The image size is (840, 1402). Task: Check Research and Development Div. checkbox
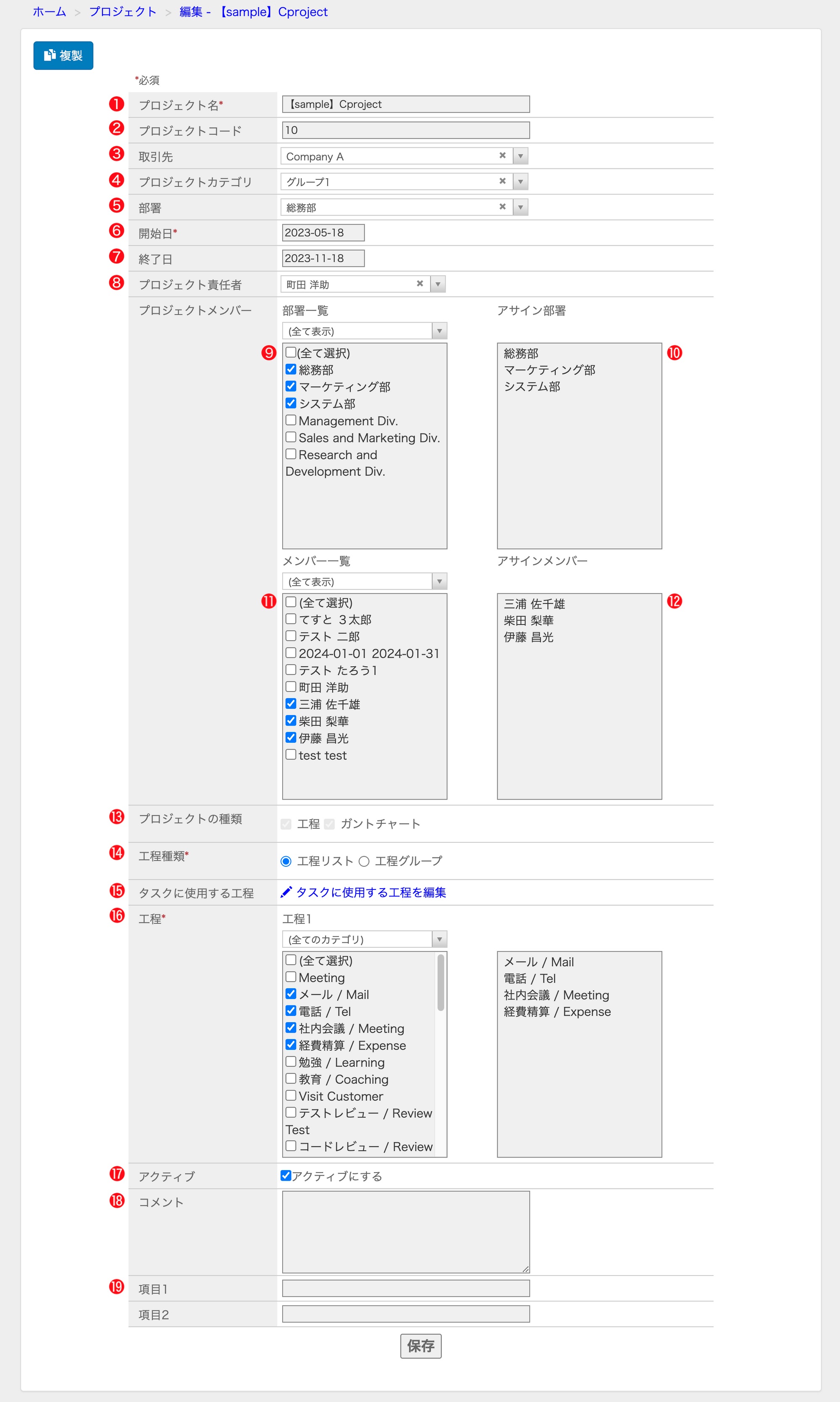(291, 454)
